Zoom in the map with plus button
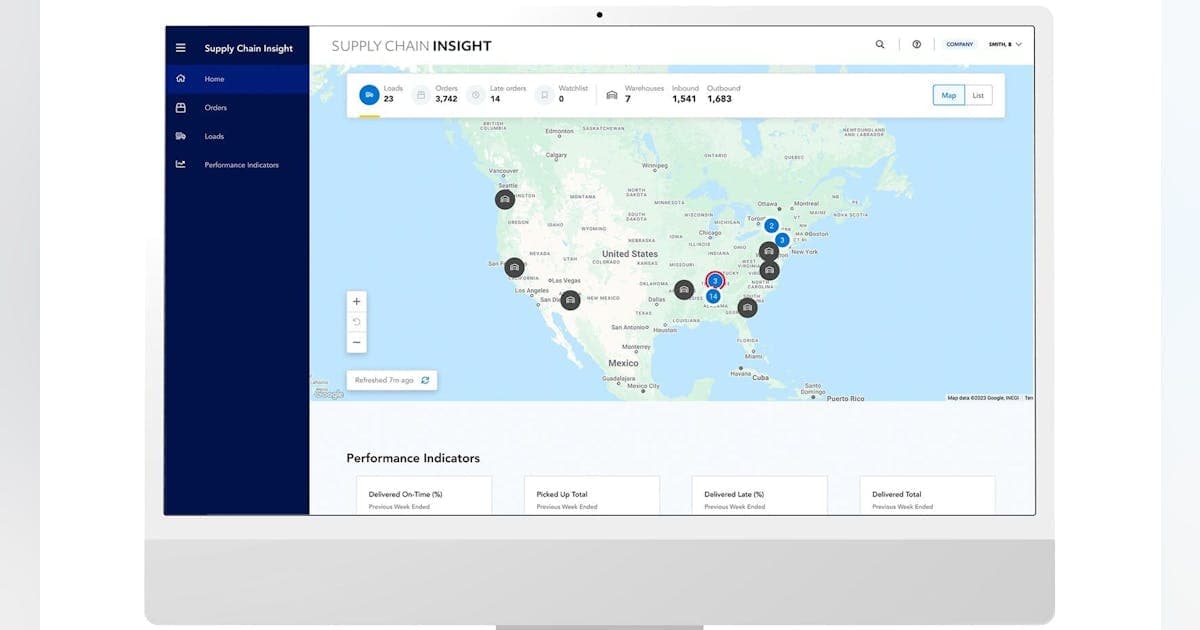Screen dimensions: 1200x630 point(357,301)
